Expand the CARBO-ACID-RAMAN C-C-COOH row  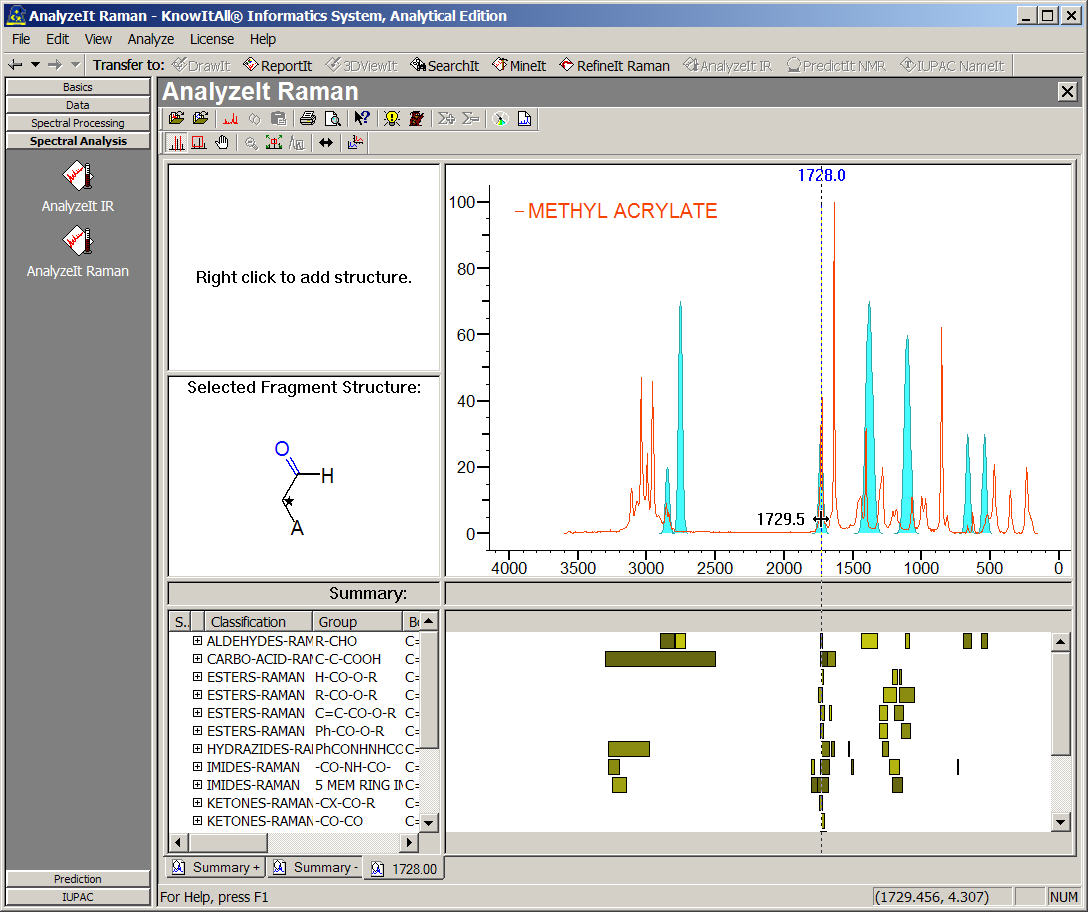coord(197,659)
